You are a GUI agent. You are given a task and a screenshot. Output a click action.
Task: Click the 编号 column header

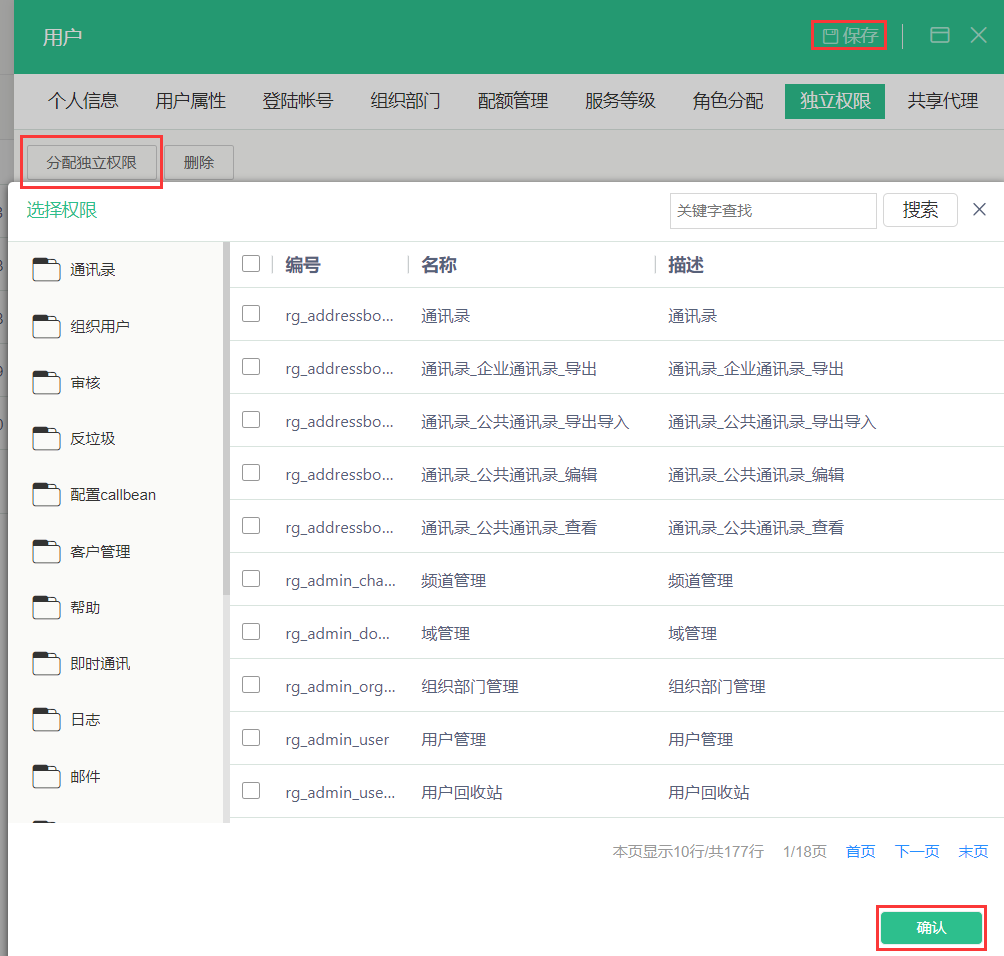point(303,264)
